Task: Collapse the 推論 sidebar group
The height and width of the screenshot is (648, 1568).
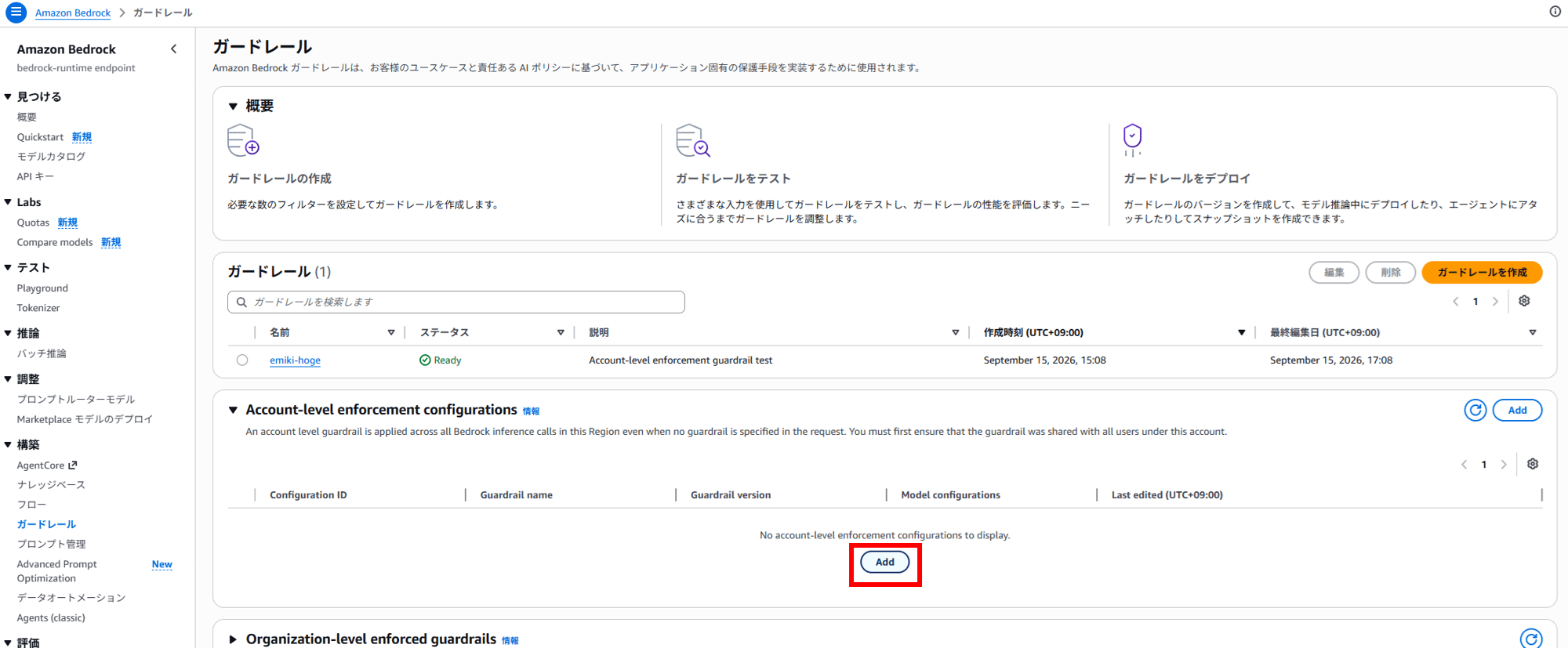Action: click(8, 333)
